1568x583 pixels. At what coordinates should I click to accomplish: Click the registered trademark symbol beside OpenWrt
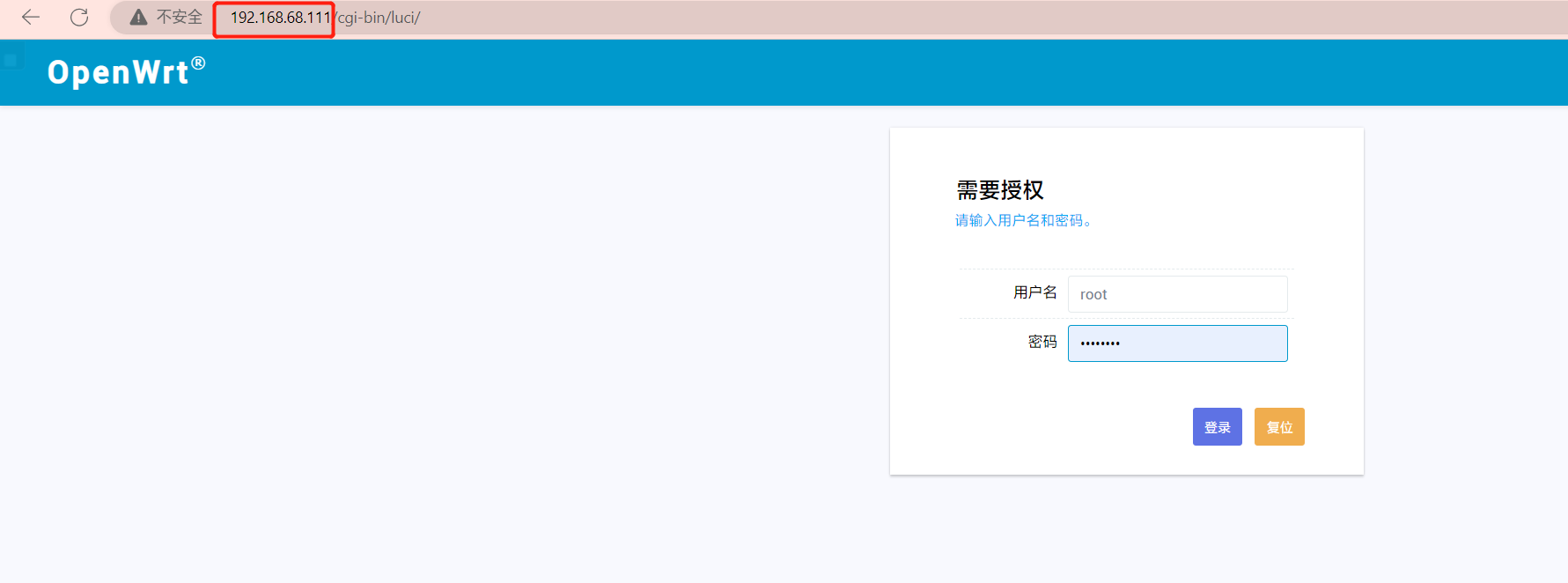(198, 63)
